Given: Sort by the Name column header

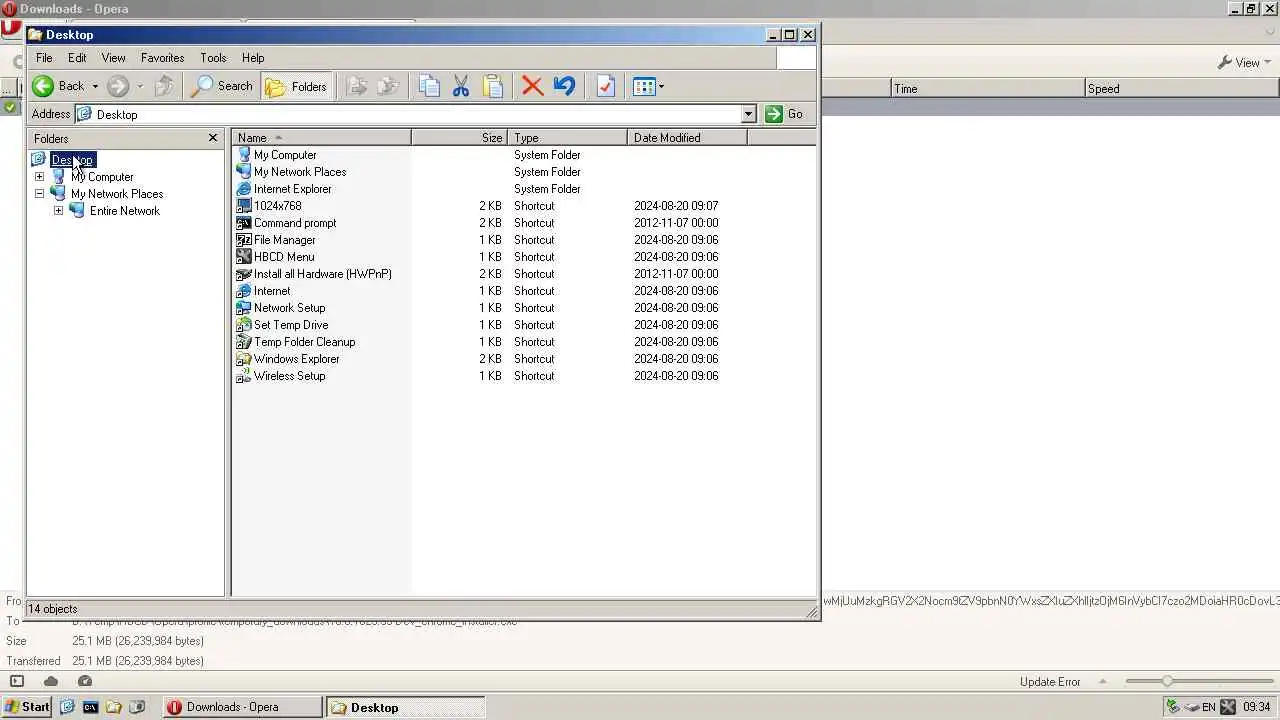Looking at the screenshot, I should click(321, 138).
